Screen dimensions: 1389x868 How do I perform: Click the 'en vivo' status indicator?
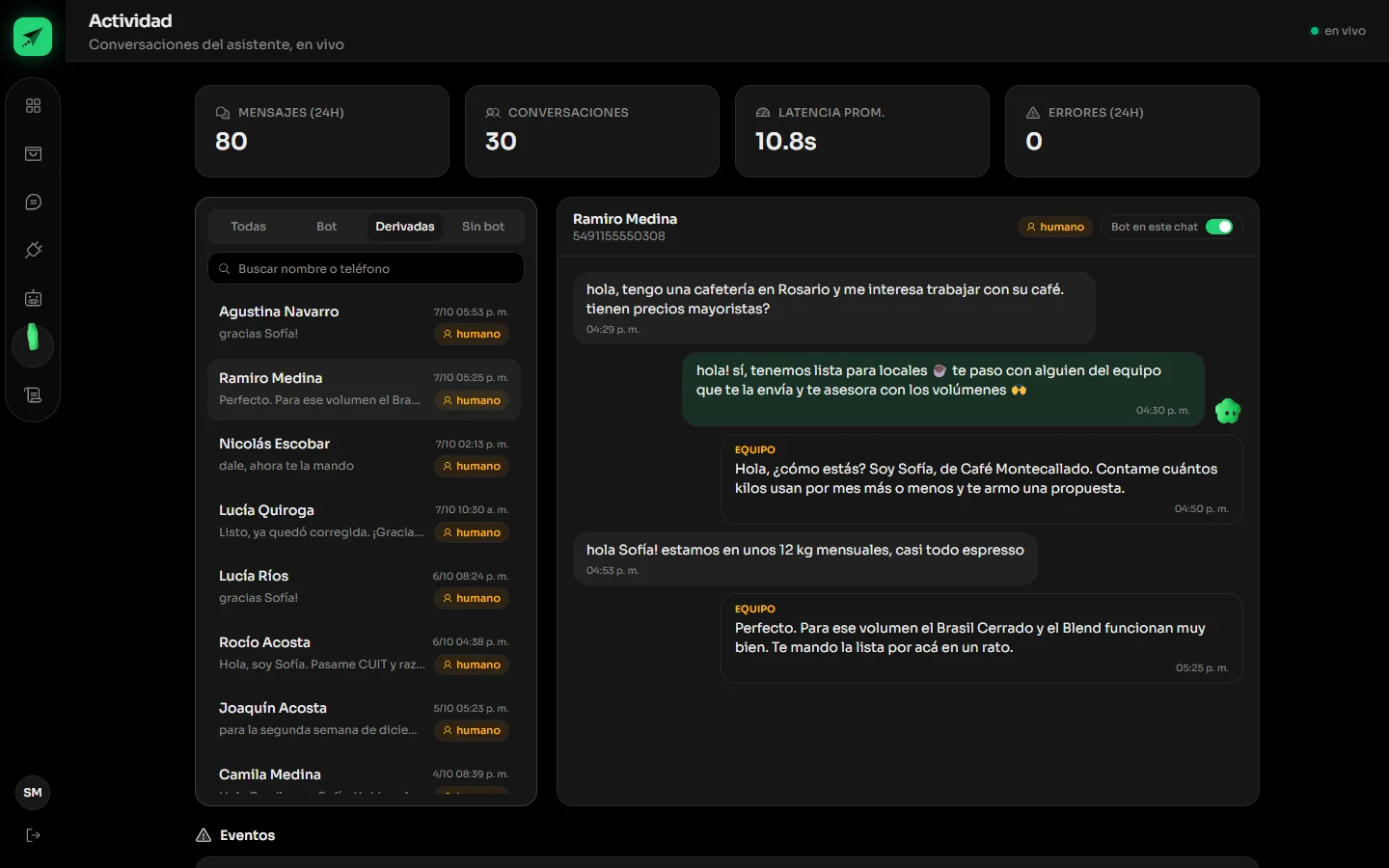click(1338, 31)
